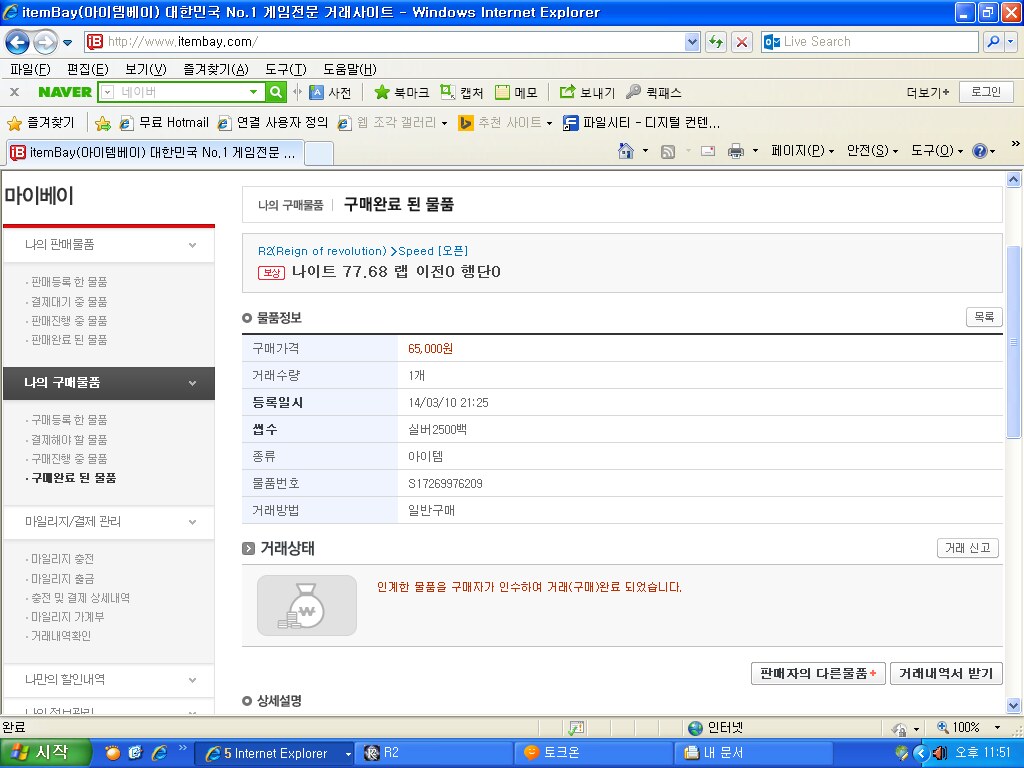1024x768 pixels.
Task: Expand the 나의 판매물품 sidebar section
Action: 192,245
